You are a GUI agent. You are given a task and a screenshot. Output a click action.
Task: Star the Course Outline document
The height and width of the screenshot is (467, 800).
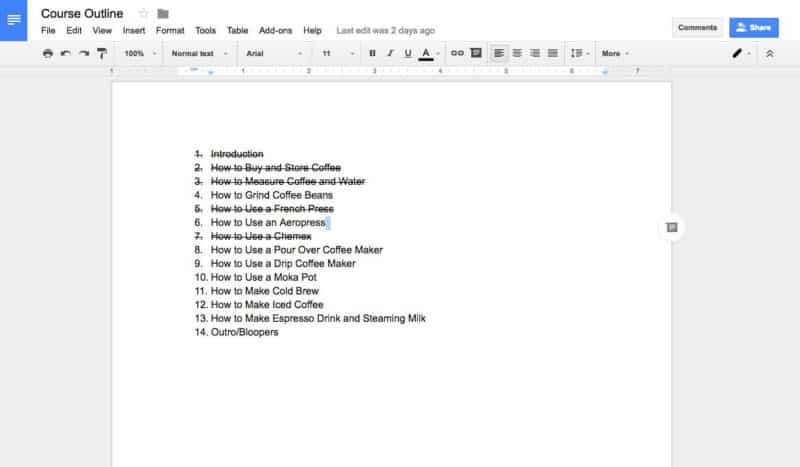(143, 14)
